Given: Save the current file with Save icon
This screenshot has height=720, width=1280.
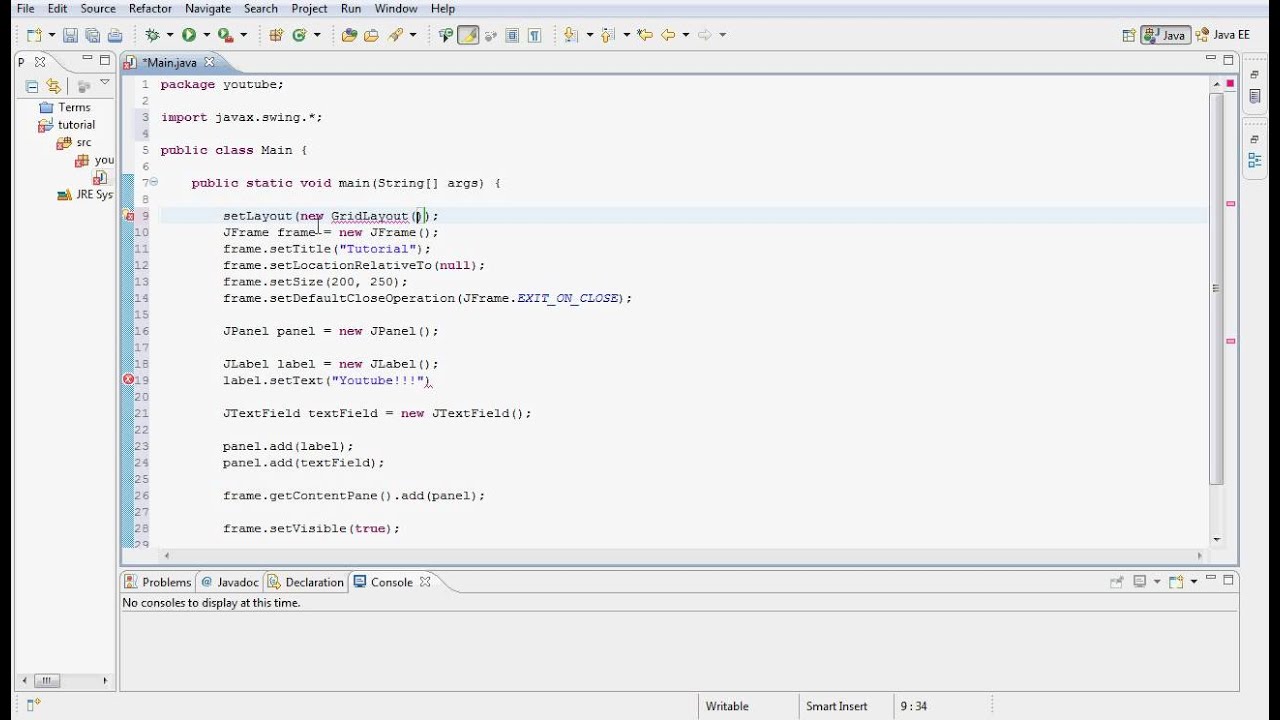Looking at the screenshot, I should coord(70,35).
